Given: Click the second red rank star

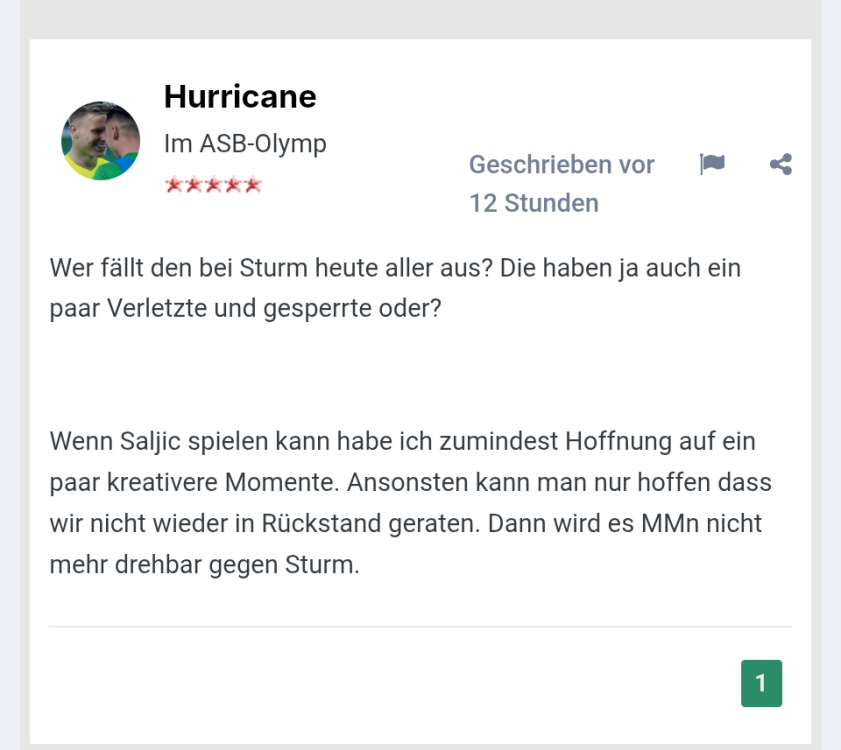Looking at the screenshot, I should pos(193,185).
